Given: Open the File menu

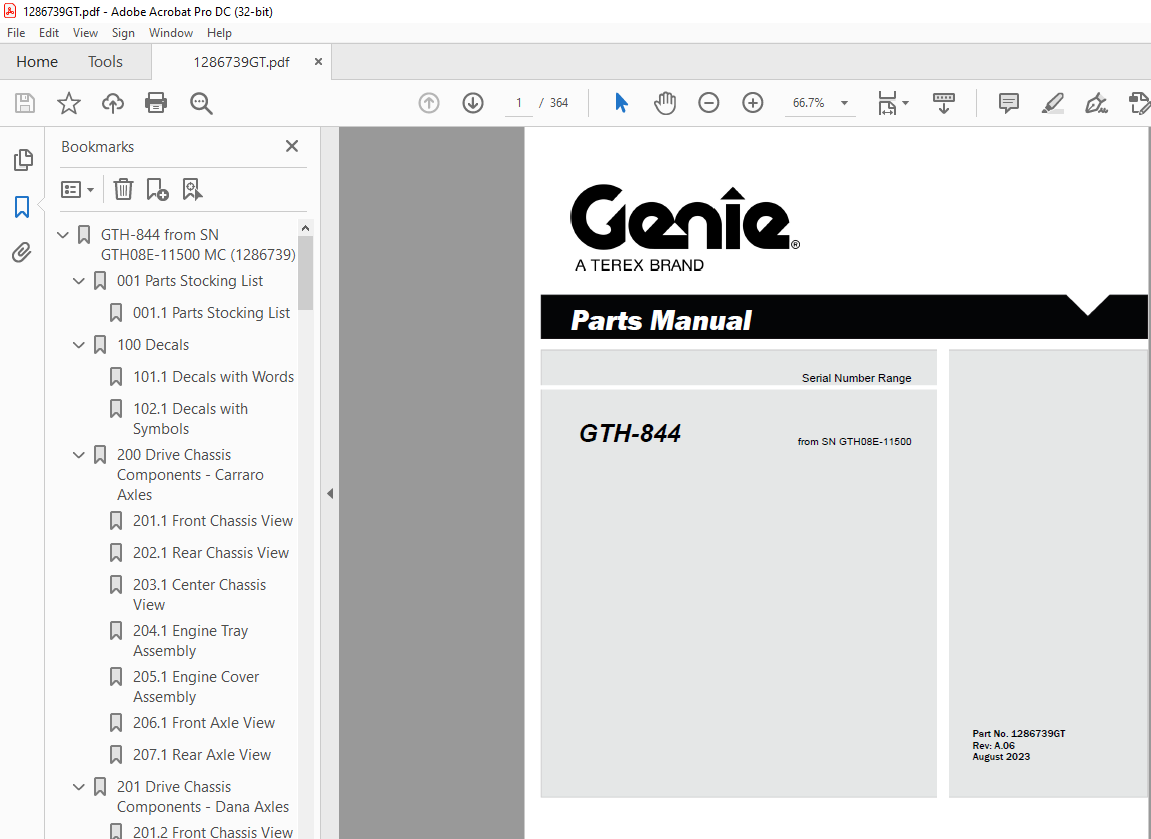Looking at the screenshot, I should point(15,33).
